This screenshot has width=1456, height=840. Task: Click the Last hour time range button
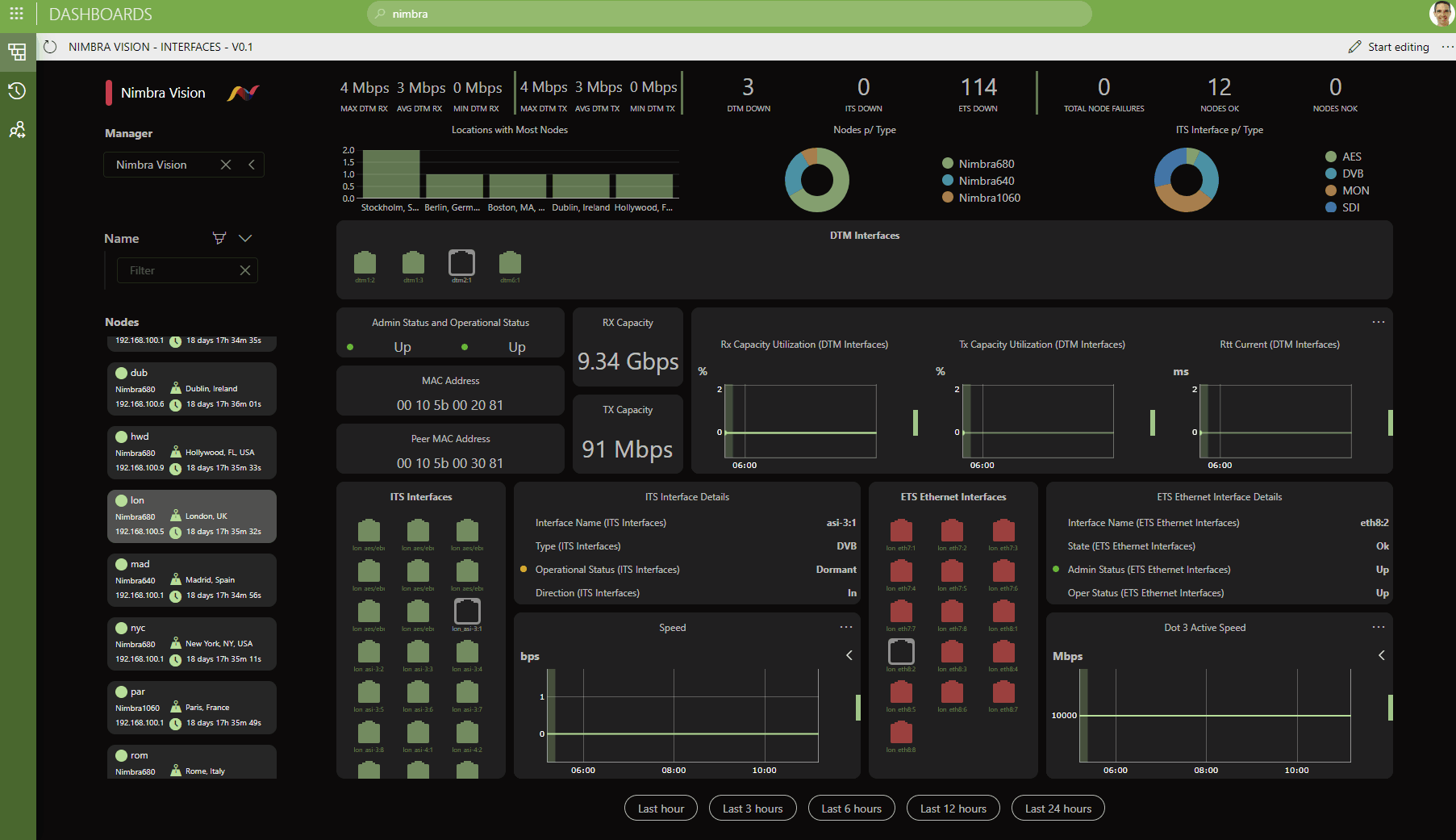pyautogui.click(x=661, y=809)
